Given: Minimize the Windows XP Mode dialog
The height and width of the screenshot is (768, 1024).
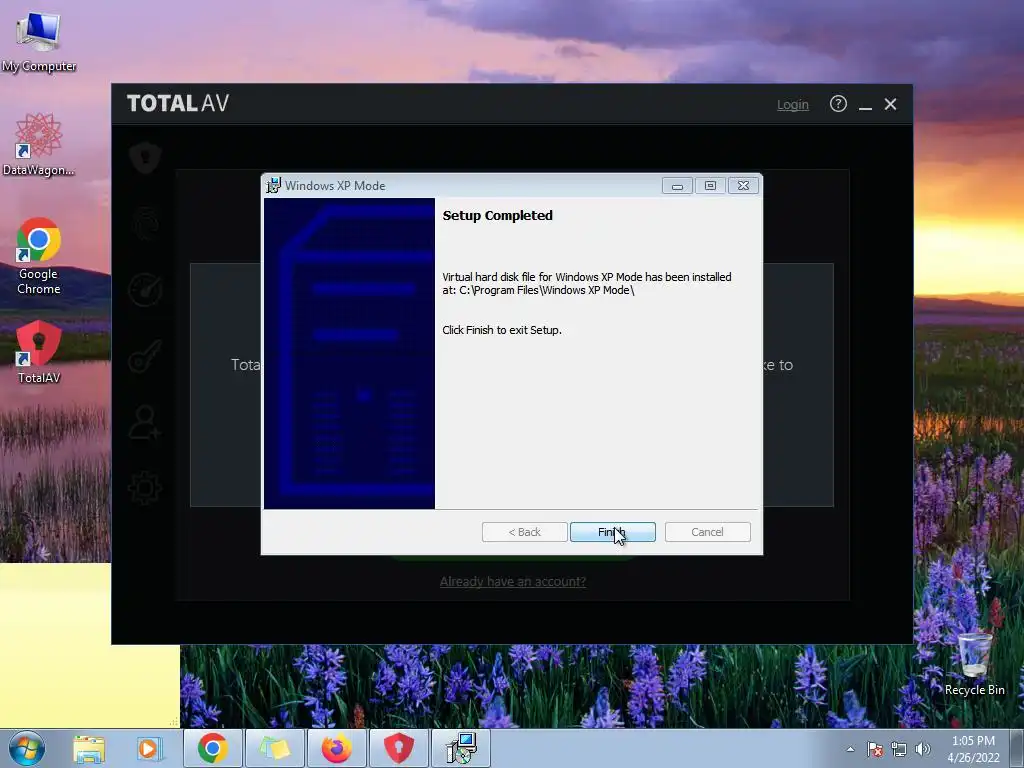Looking at the screenshot, I should click(x=677, y=186).
